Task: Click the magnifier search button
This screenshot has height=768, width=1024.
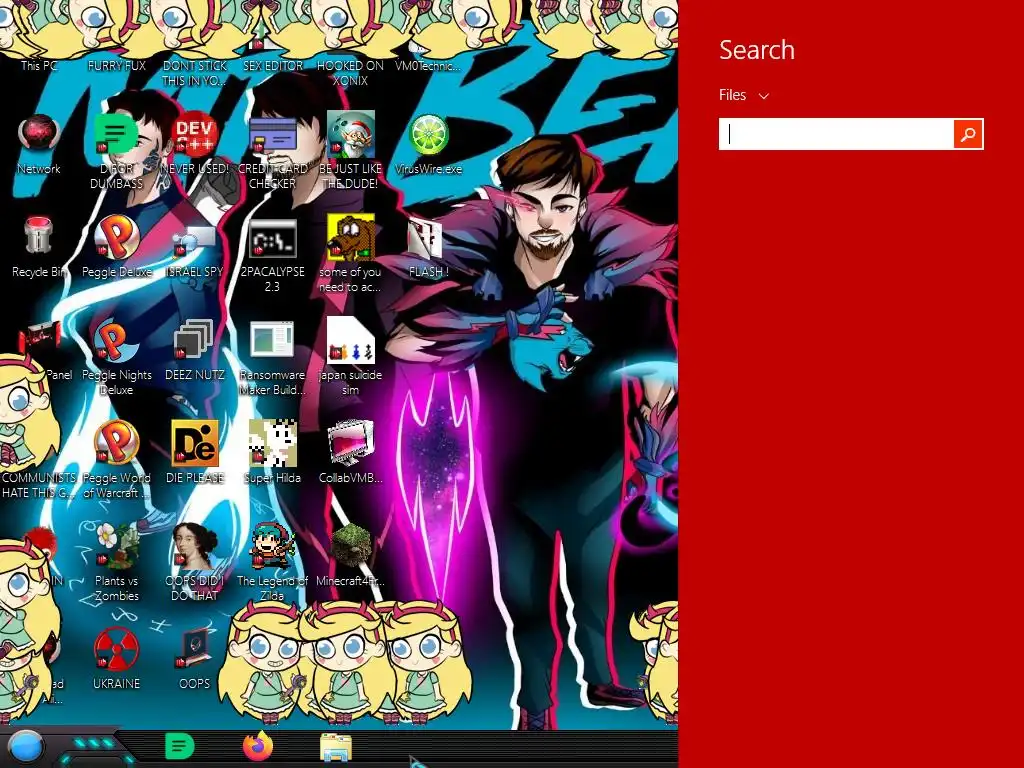Action: click(x=968, y=134)
